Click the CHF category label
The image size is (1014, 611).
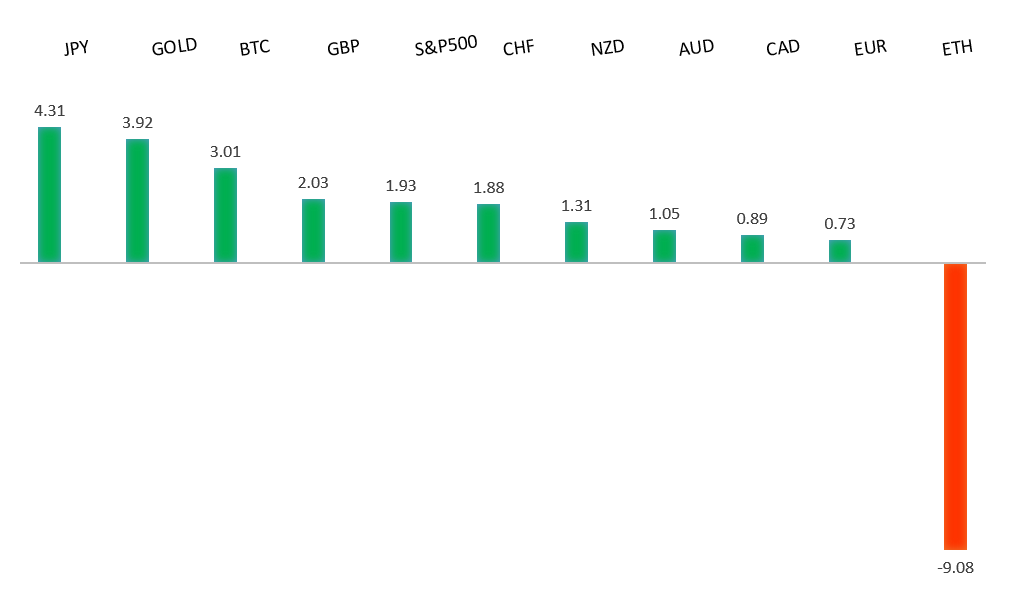coord(518,48)
